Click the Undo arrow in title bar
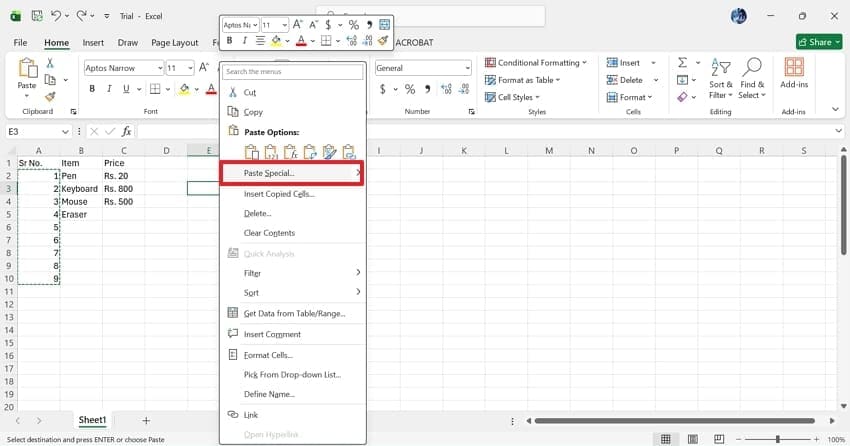Screen dimensions: 850x446 coord(56,16)
